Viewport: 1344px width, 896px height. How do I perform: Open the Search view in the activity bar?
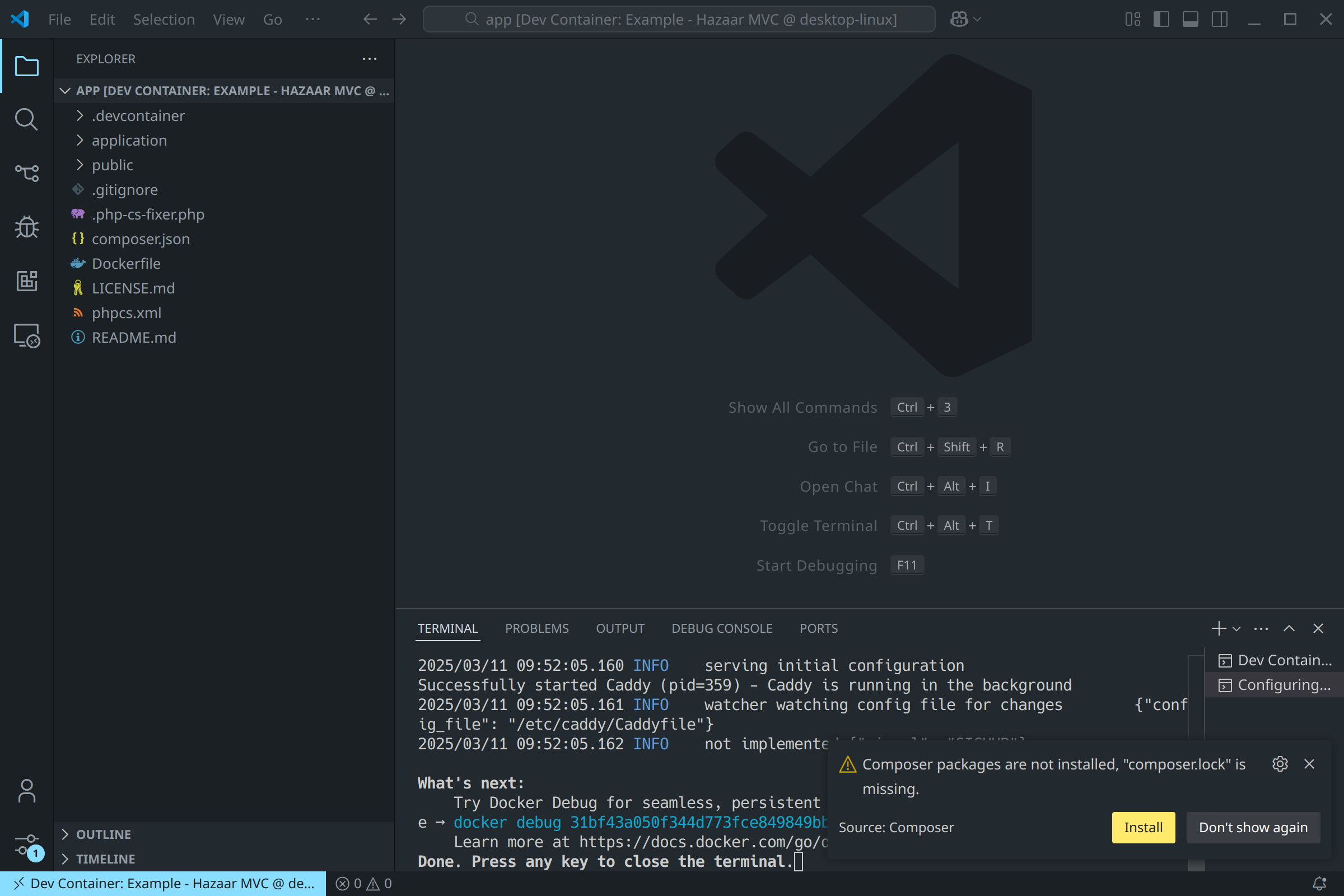point(26,119)
